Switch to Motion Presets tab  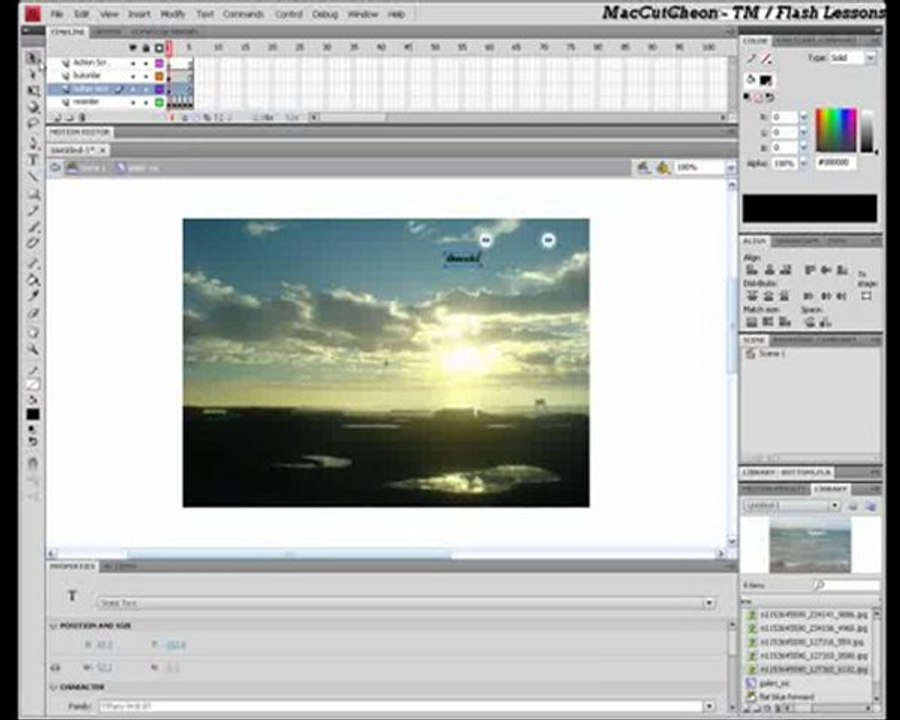click(773, 489)
